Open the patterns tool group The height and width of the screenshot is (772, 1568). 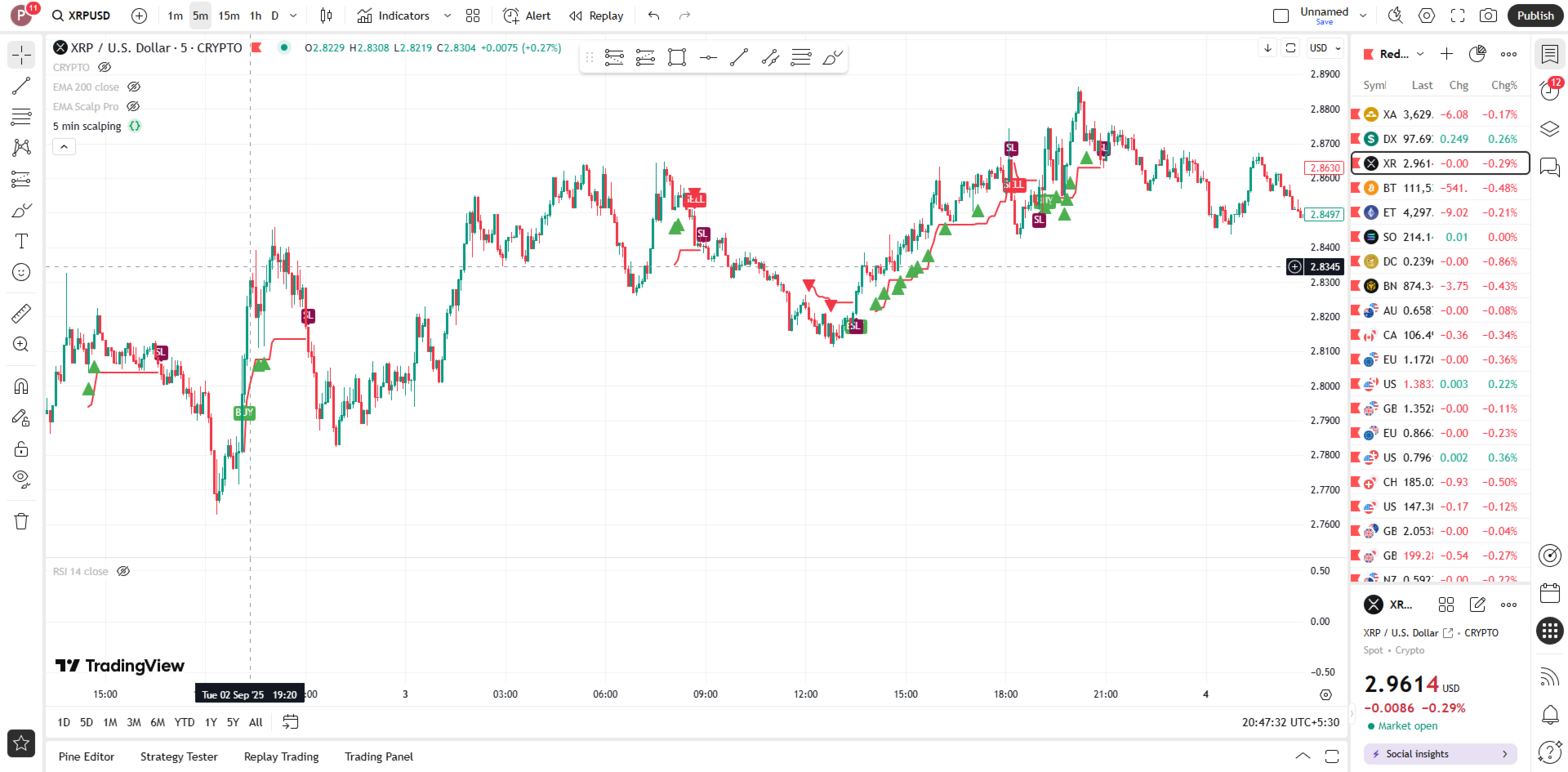point(21,148)
